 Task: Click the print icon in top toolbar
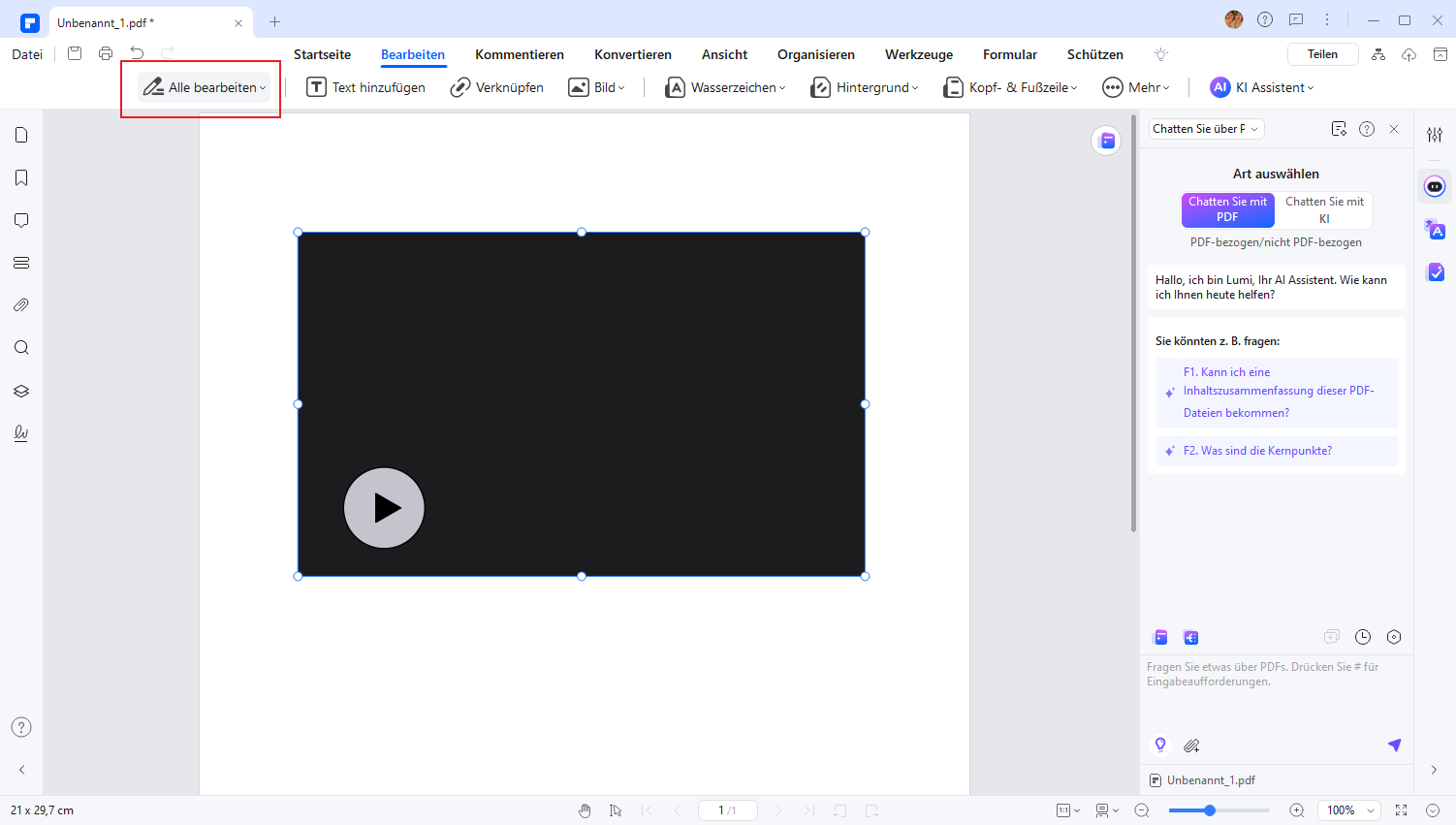coord(106,54)
